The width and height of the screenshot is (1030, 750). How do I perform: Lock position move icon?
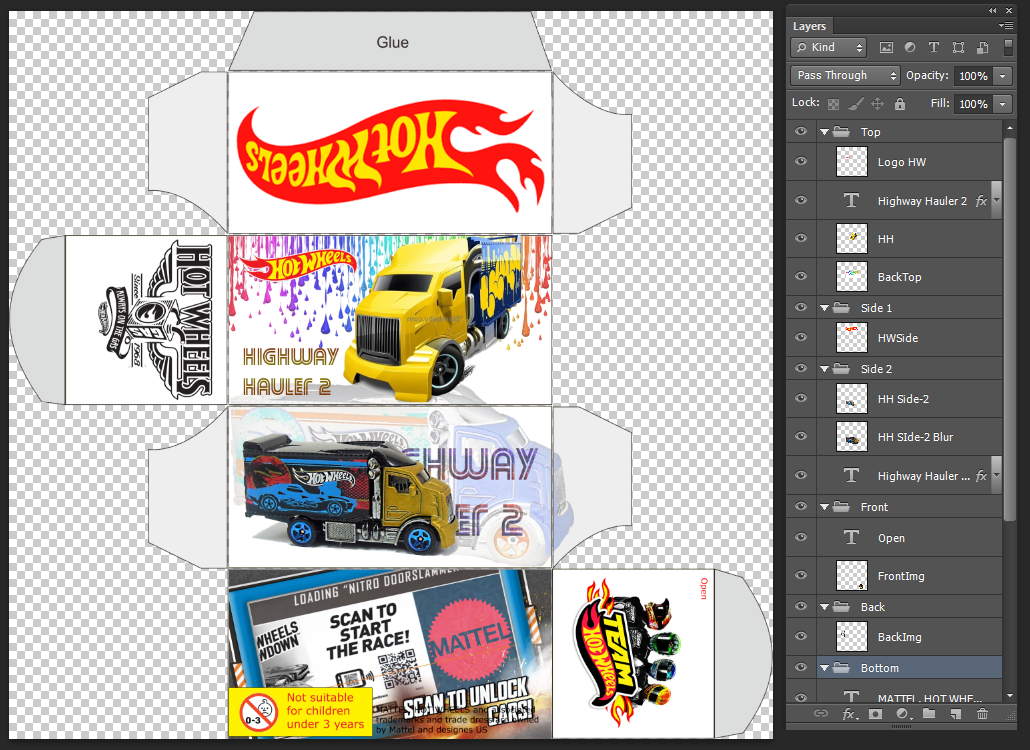click(878, 104)
